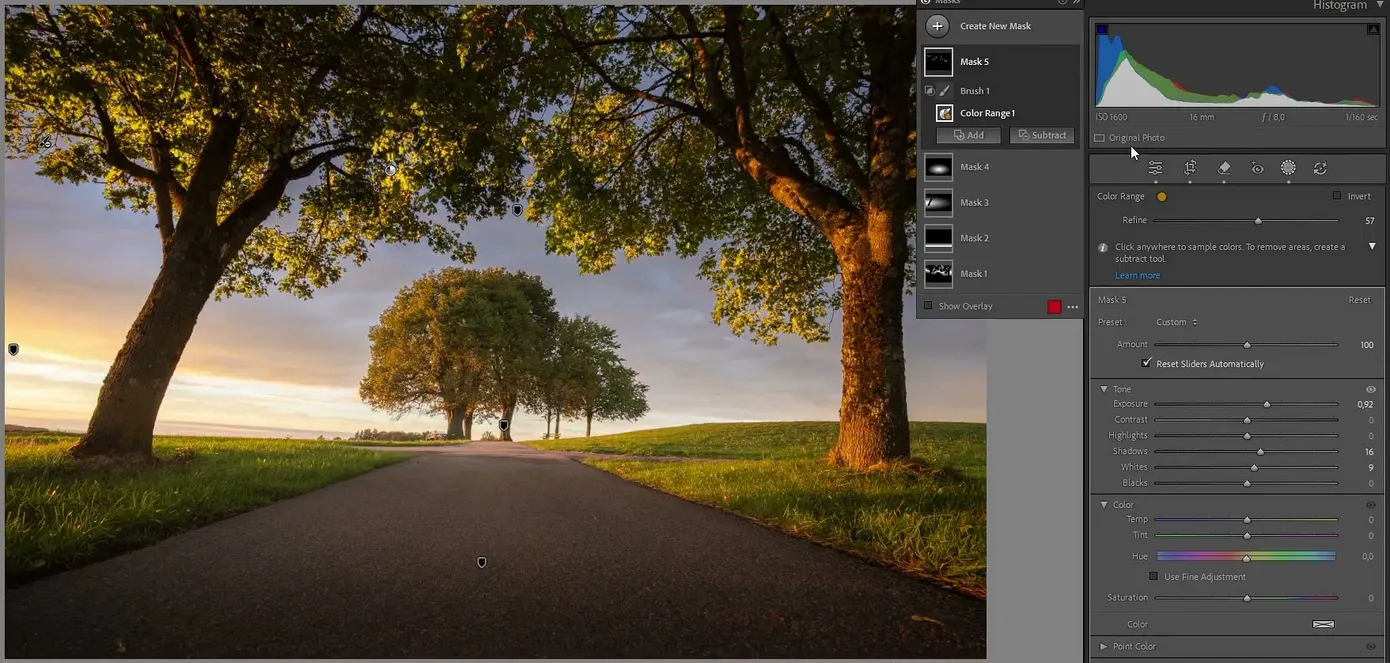Toggle the Tone section eye icon
The height and width of the screenshot is (663, 1390).
pos(1371,389)
